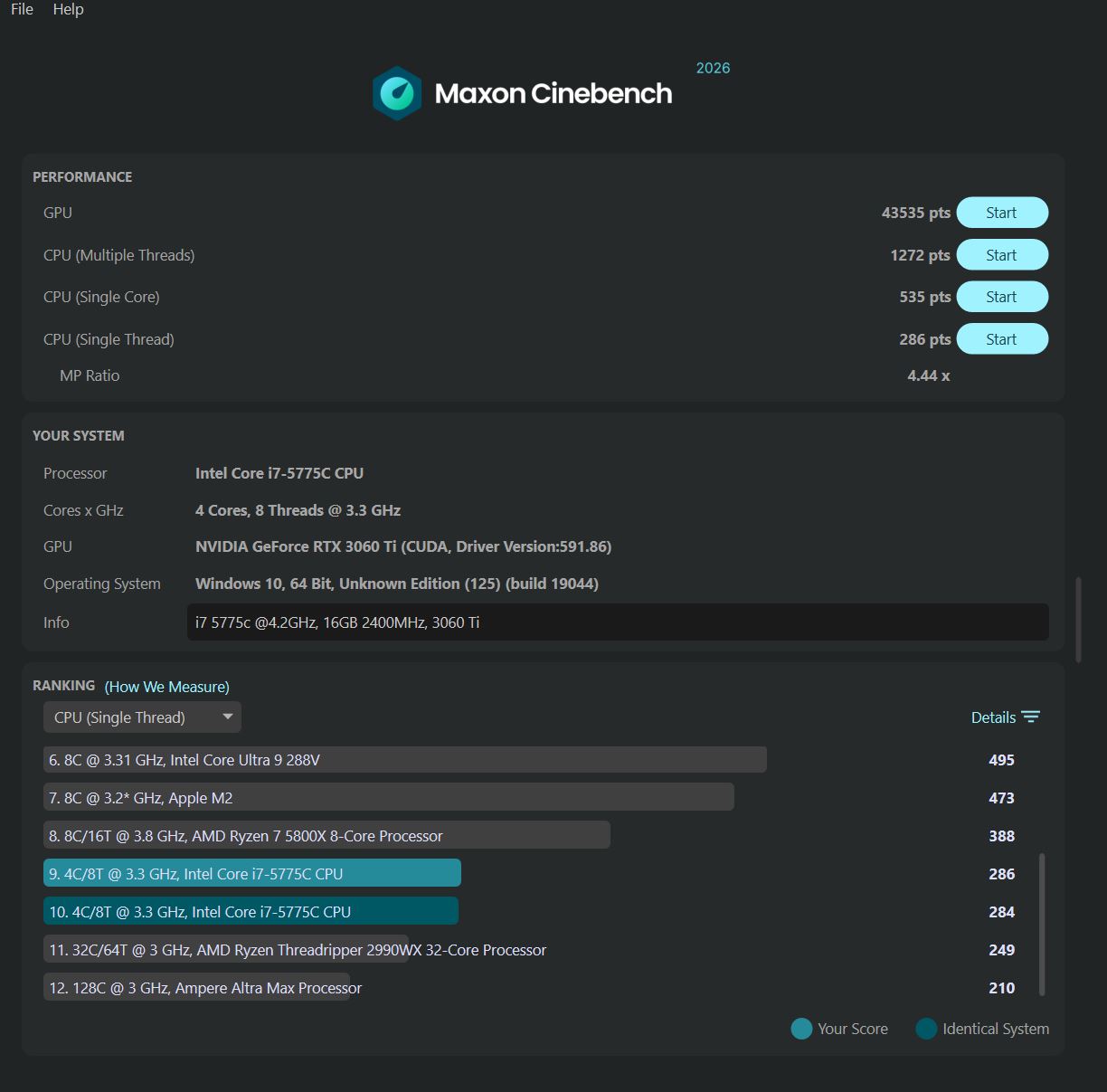Screen dimensions: 1107x1092
Task: Start the GPU benchmark
Action: click(x=1002, y=213)
